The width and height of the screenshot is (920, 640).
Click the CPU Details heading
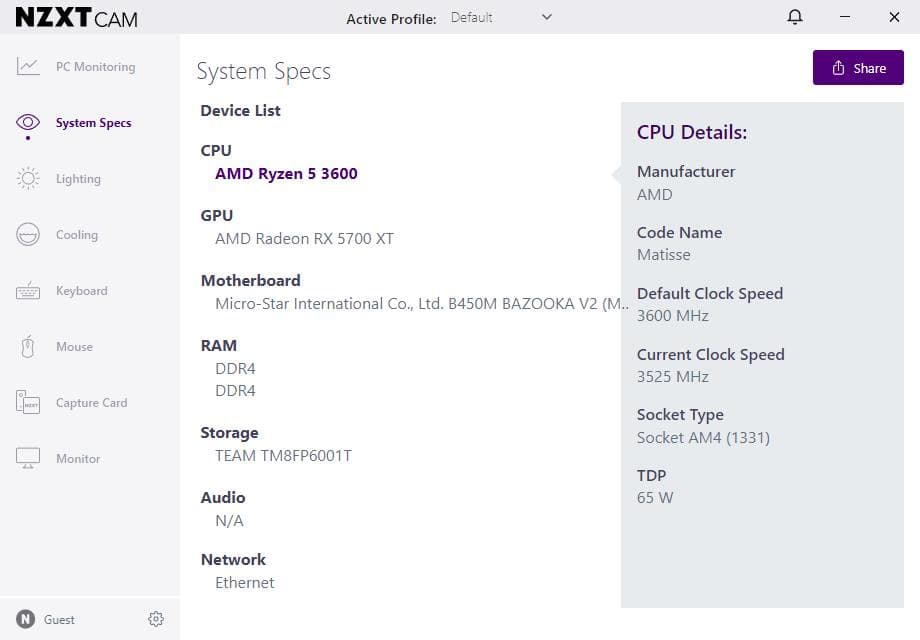click(x=692, y=132)
